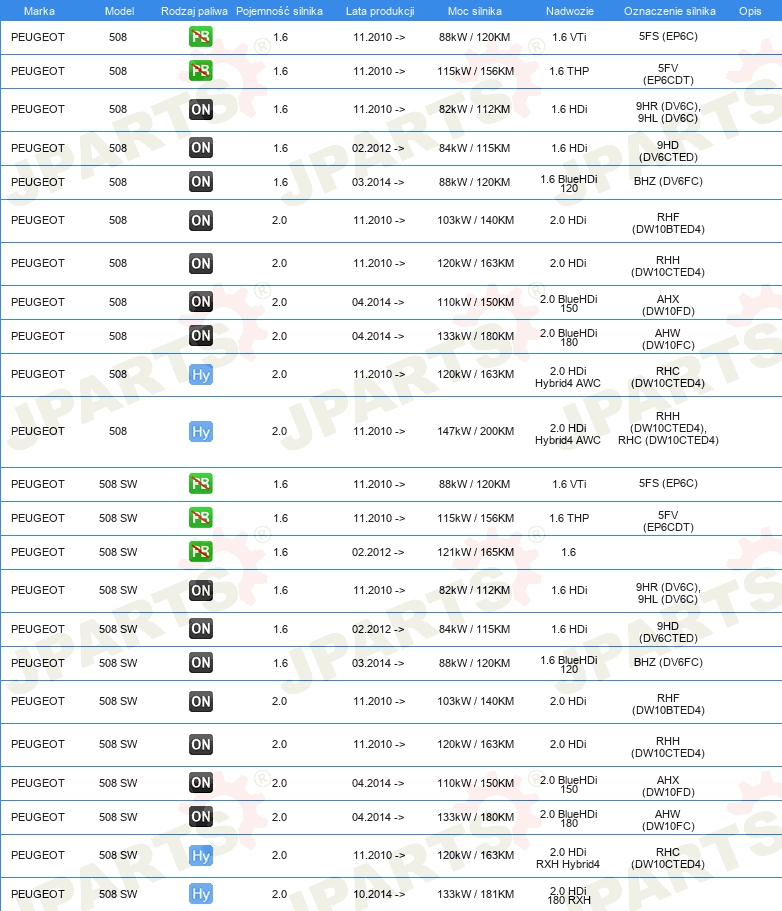This screenshot has width=782, height=911.
Task: Click ON icon in 508 SW 84kW / 115KM row
Action: (200, 629)
